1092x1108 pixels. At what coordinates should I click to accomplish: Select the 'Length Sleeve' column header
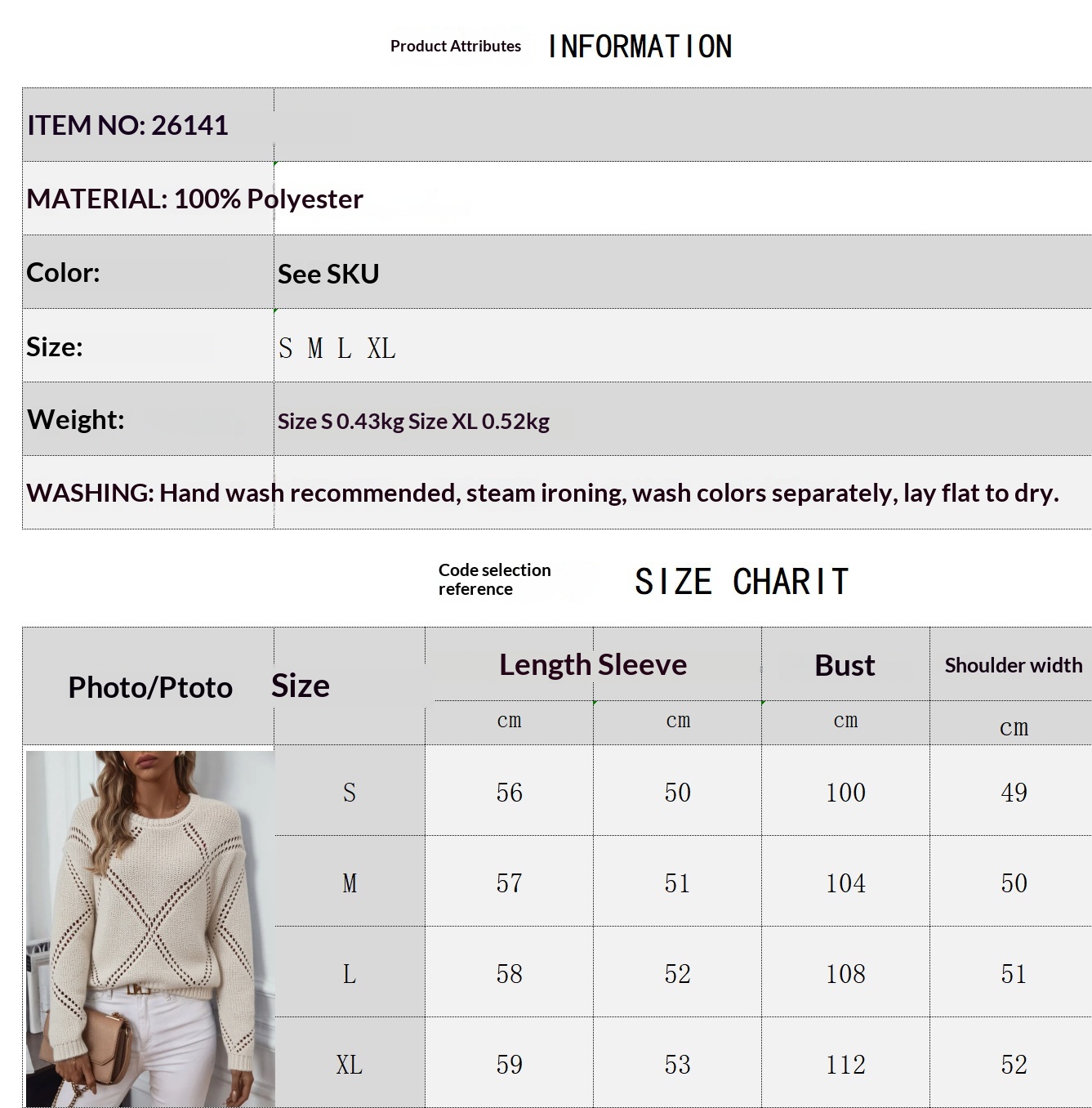pos(593,664)
